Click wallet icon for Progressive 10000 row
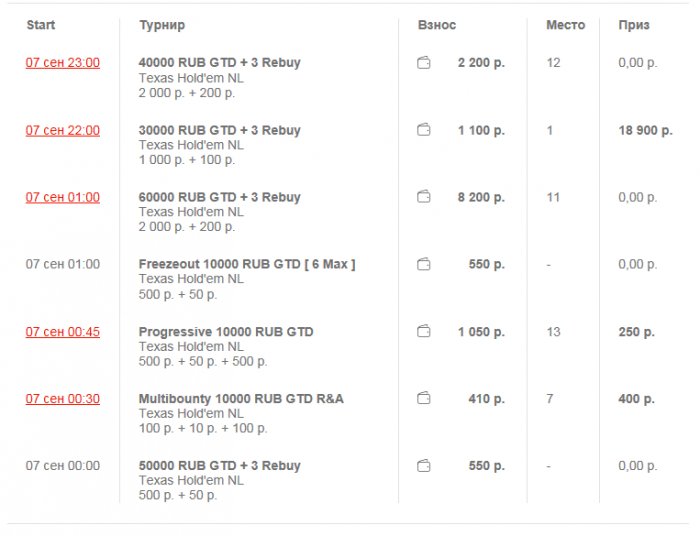700x536 pixels. [424, 331]
